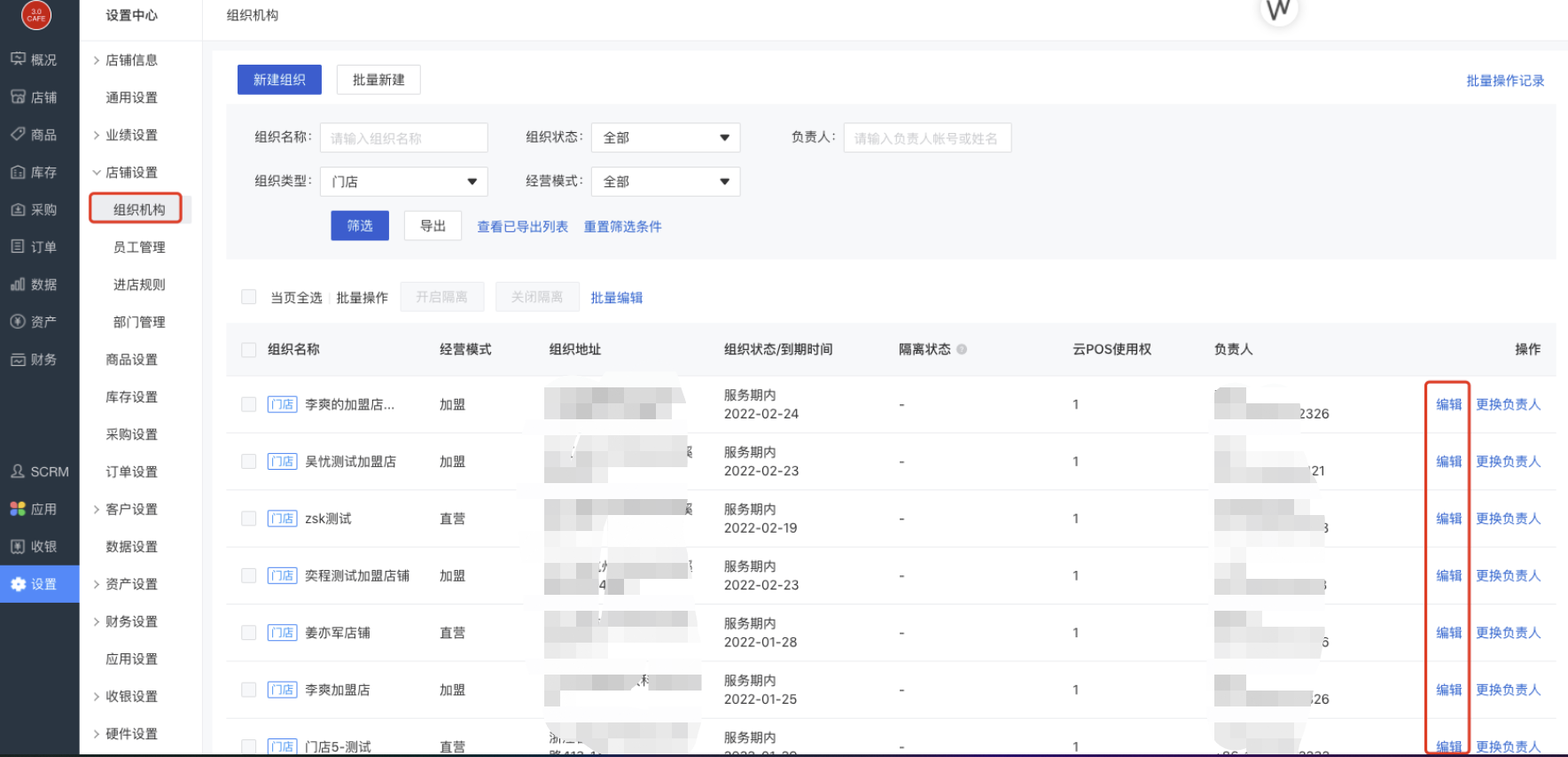1568x757 pixels.
Task: Click the blue 筛选 button
Action: click(x=360, y=225)
